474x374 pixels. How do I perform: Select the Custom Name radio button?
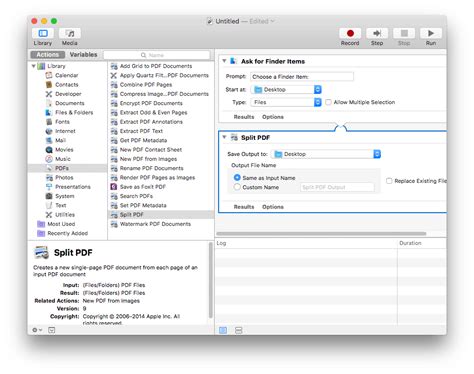(237, 187)
